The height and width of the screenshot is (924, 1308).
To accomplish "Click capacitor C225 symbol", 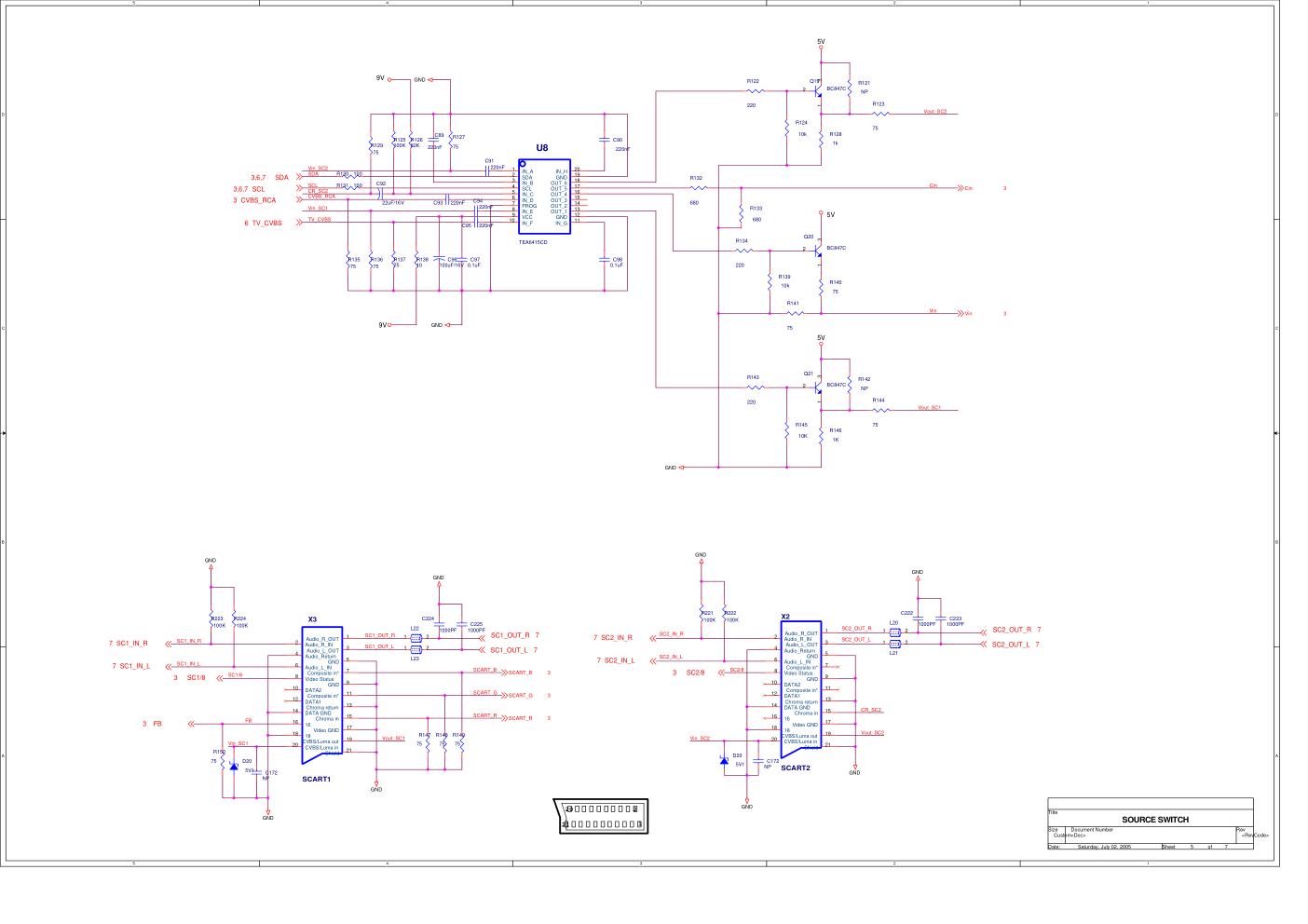I will tap(462, 625).
